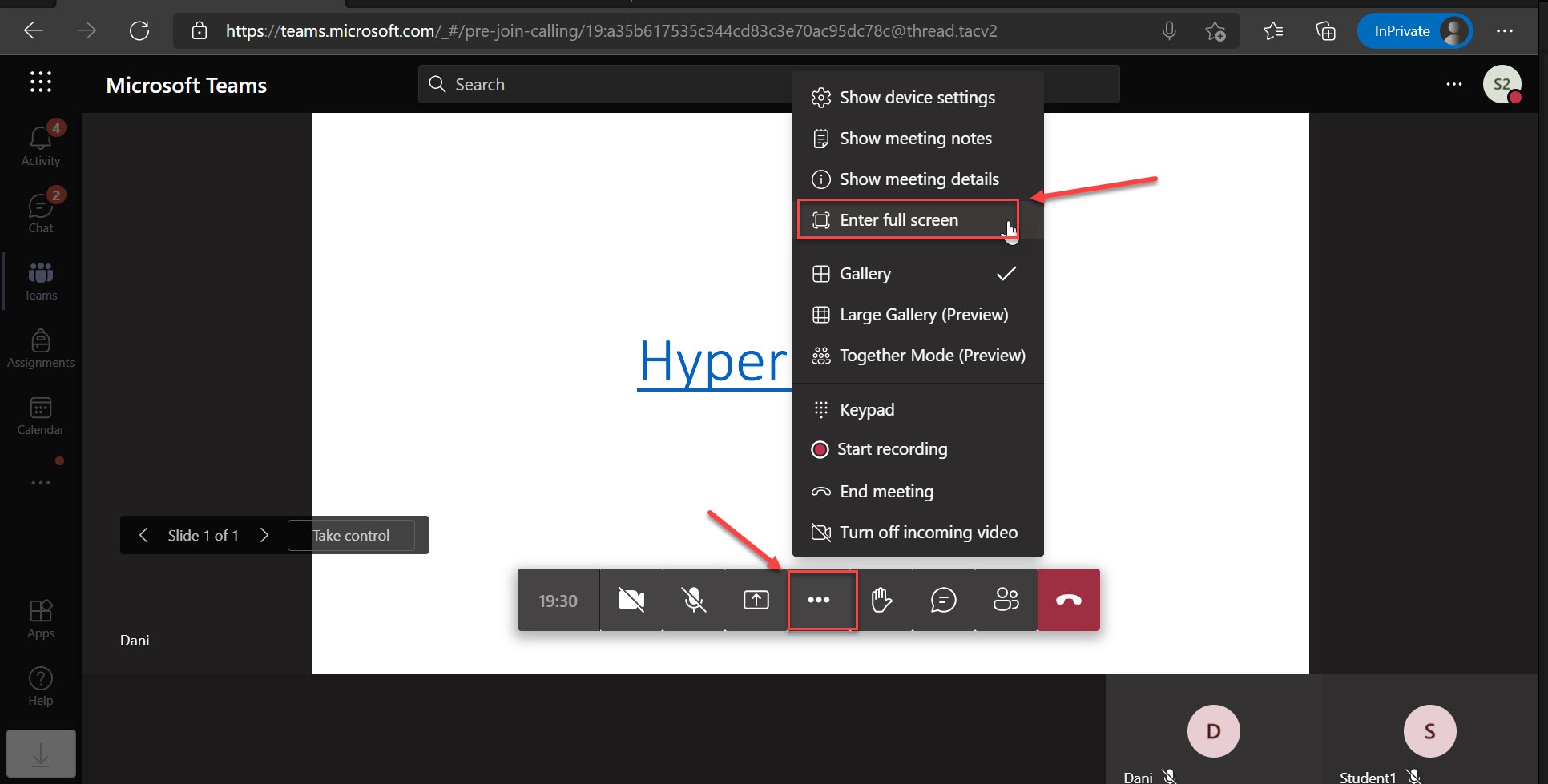Open Settings and more beside the avatar
Screen dimensions: 1548x784
1454,84
